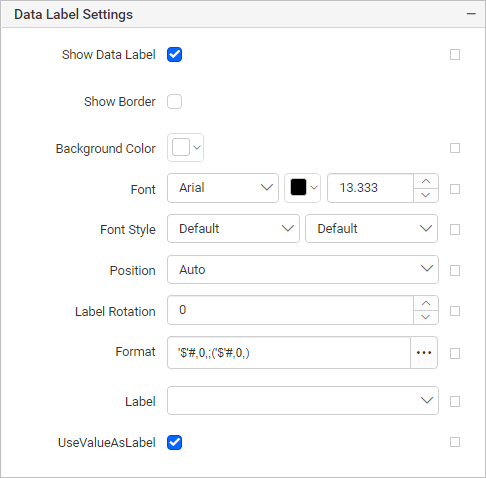Tick the small square beside the Label row
The image size is (486, 478).
pyautogui.click(x=455, y=401)
